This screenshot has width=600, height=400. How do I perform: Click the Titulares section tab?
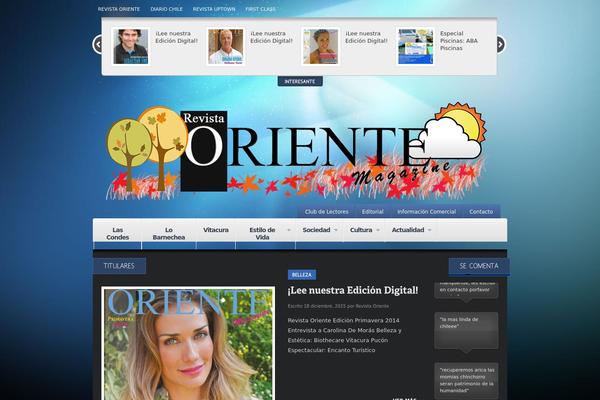click(119, 266)
